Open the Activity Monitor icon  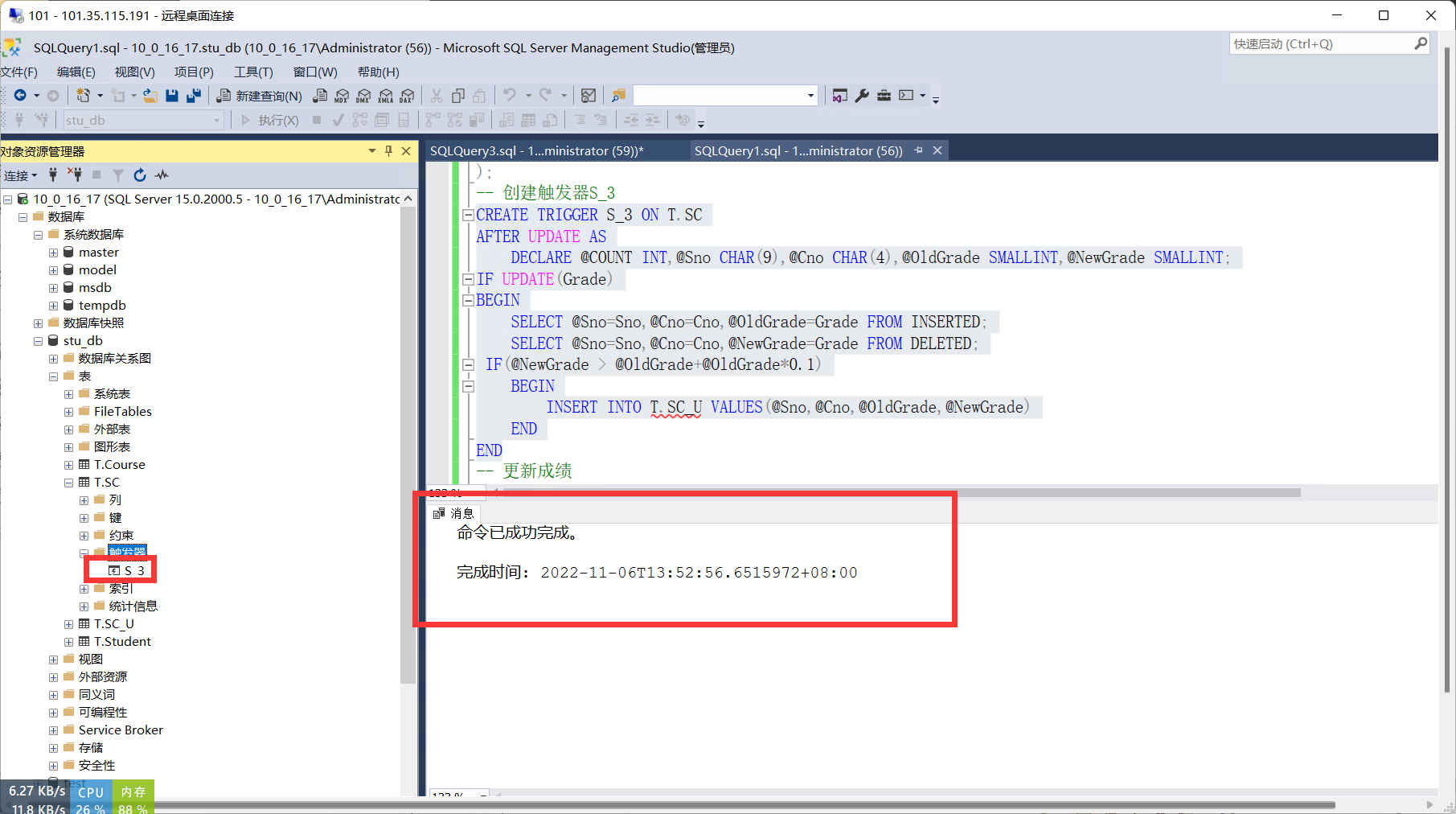[x=162, y=175]
